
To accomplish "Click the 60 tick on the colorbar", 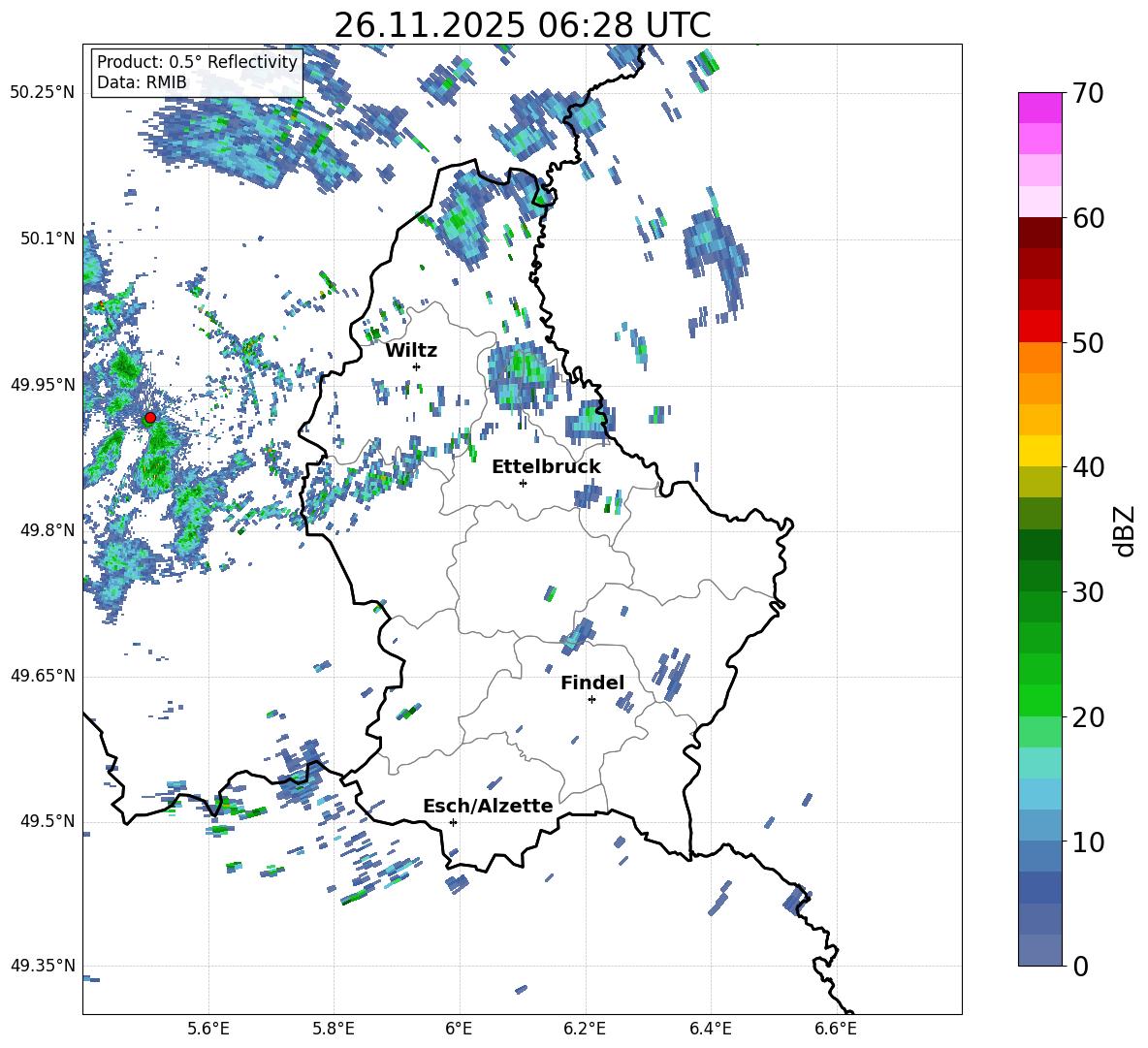I will [1088, 218].
